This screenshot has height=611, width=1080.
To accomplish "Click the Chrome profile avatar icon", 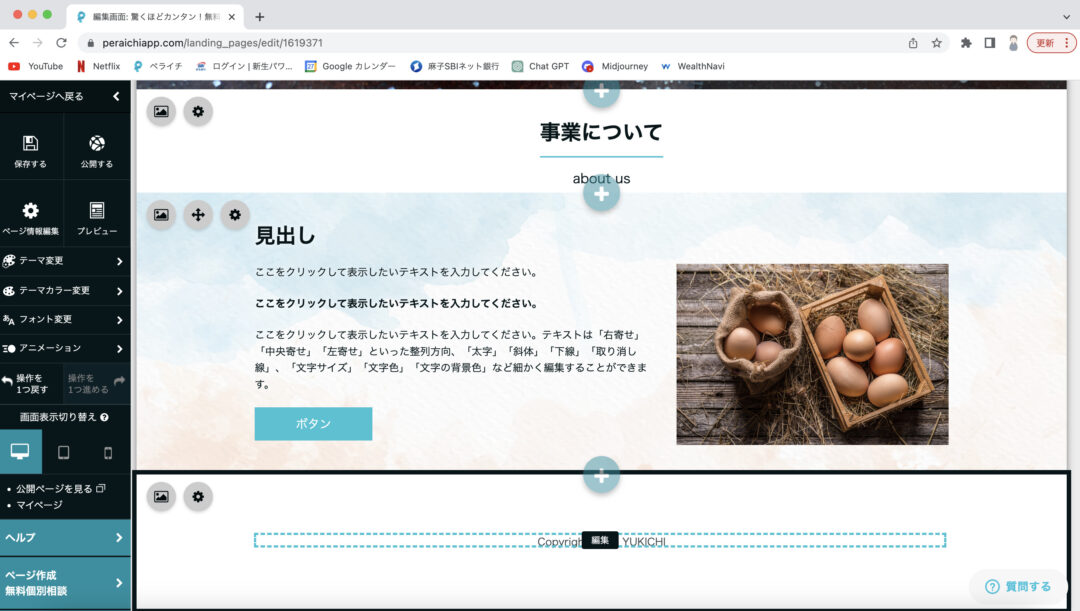I will 1013,43.
